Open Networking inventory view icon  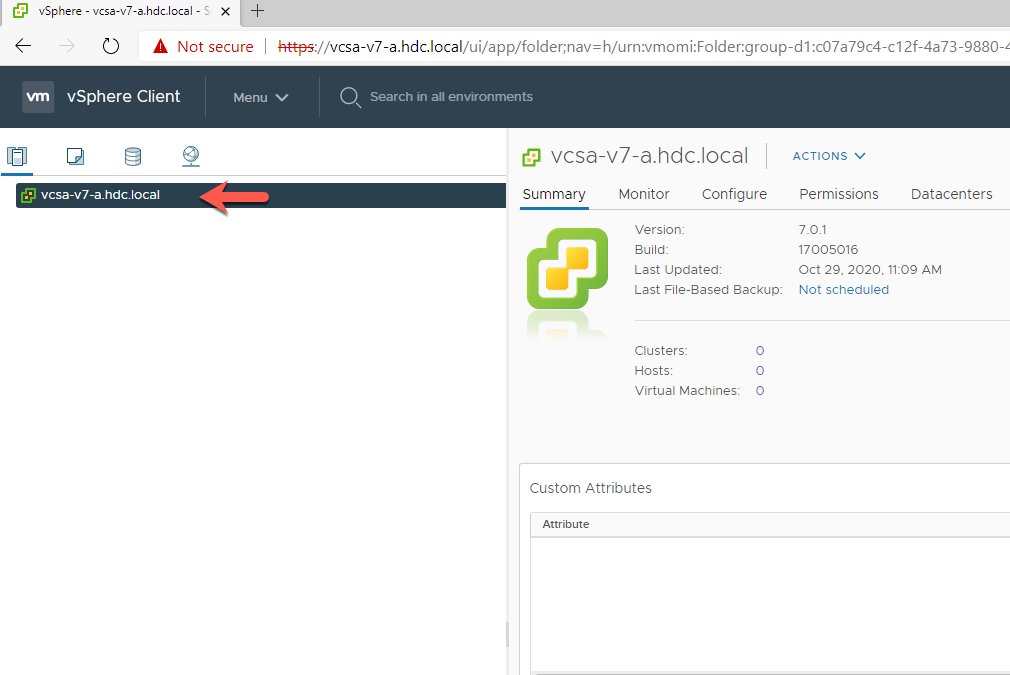point(191,156)
